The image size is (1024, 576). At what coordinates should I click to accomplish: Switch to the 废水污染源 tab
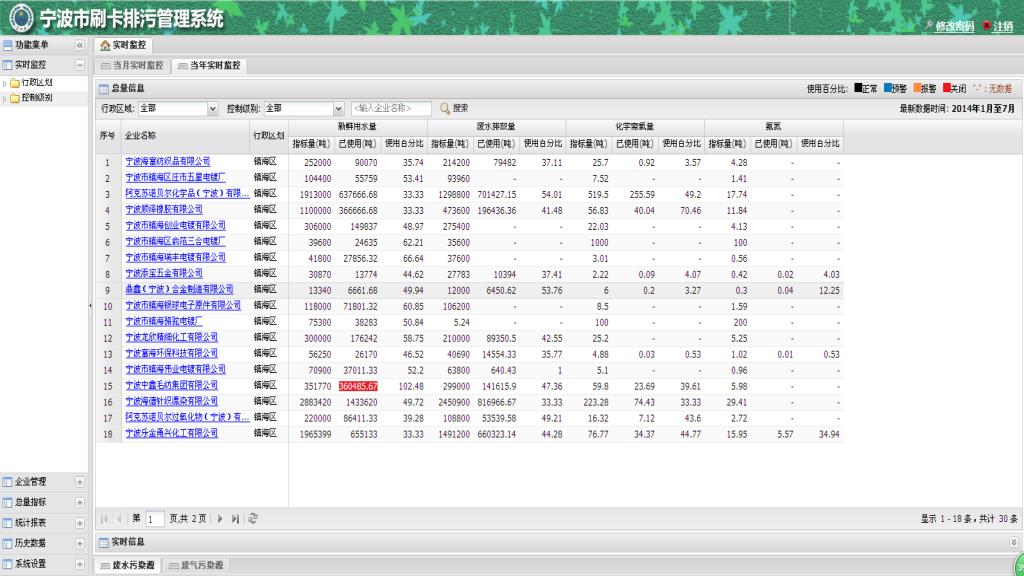coord(128,566)
